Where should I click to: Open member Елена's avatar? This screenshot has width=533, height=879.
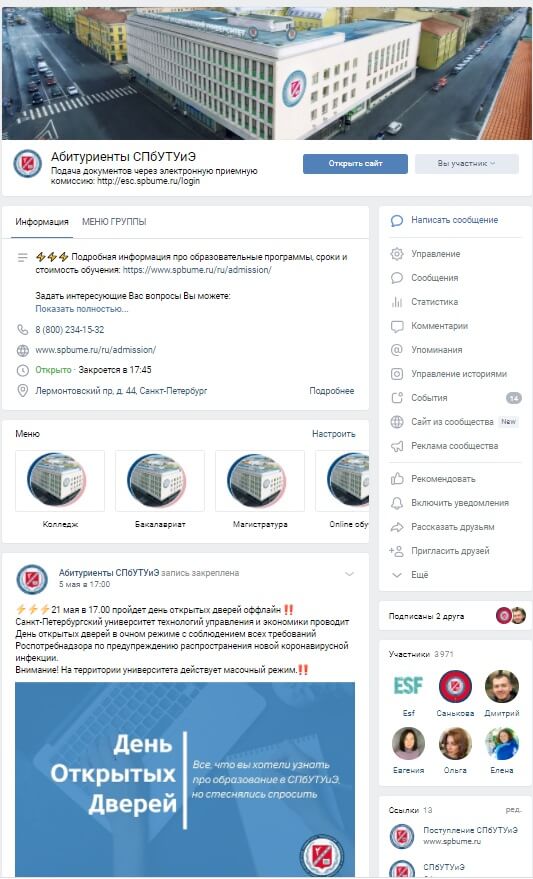pos(502,743)
